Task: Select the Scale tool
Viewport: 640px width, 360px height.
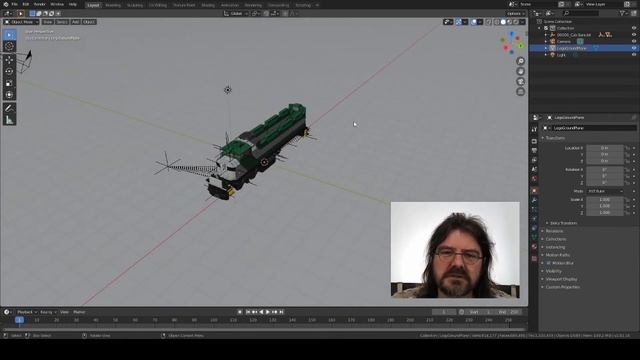Action: coord(9,83)
